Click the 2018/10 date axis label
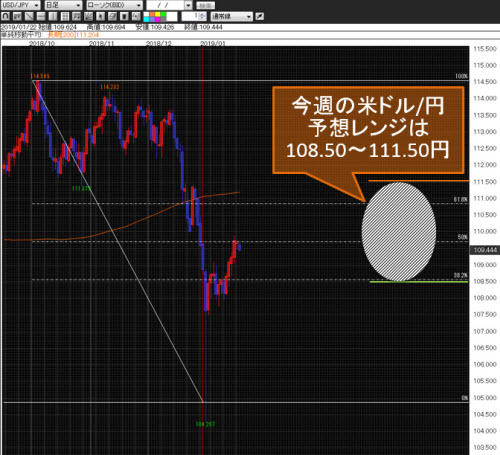This screenshot has width=500, height=455. [41, 44]
